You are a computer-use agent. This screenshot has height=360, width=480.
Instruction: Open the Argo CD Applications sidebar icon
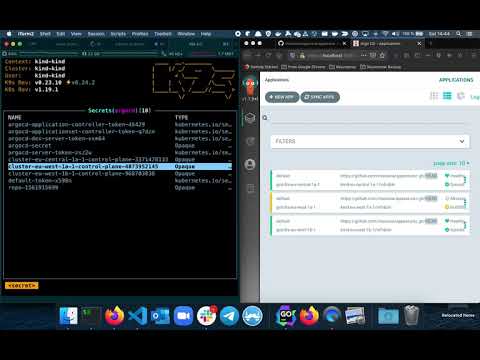[250, 118]
